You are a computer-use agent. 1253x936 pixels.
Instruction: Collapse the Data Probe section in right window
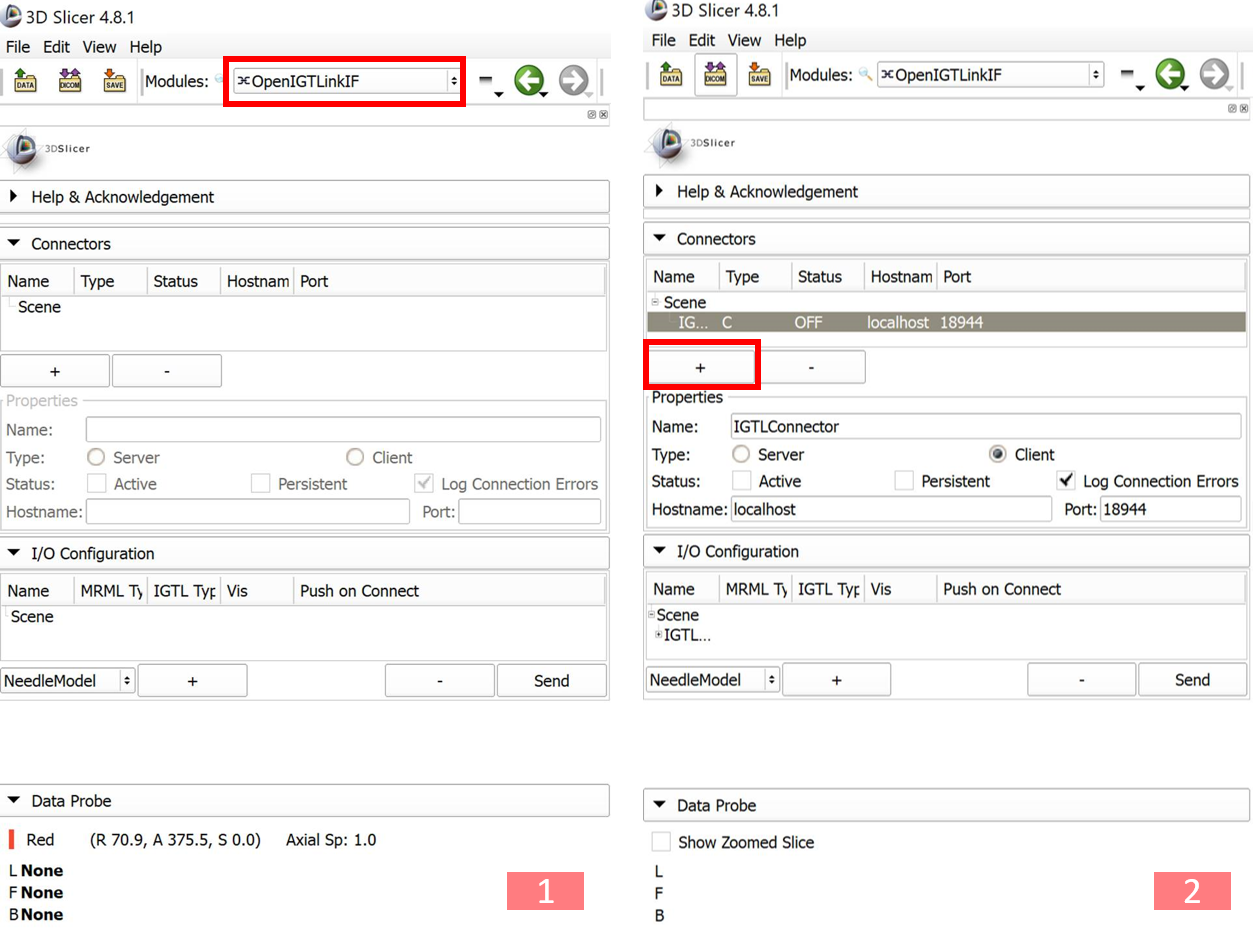(947, 805)
